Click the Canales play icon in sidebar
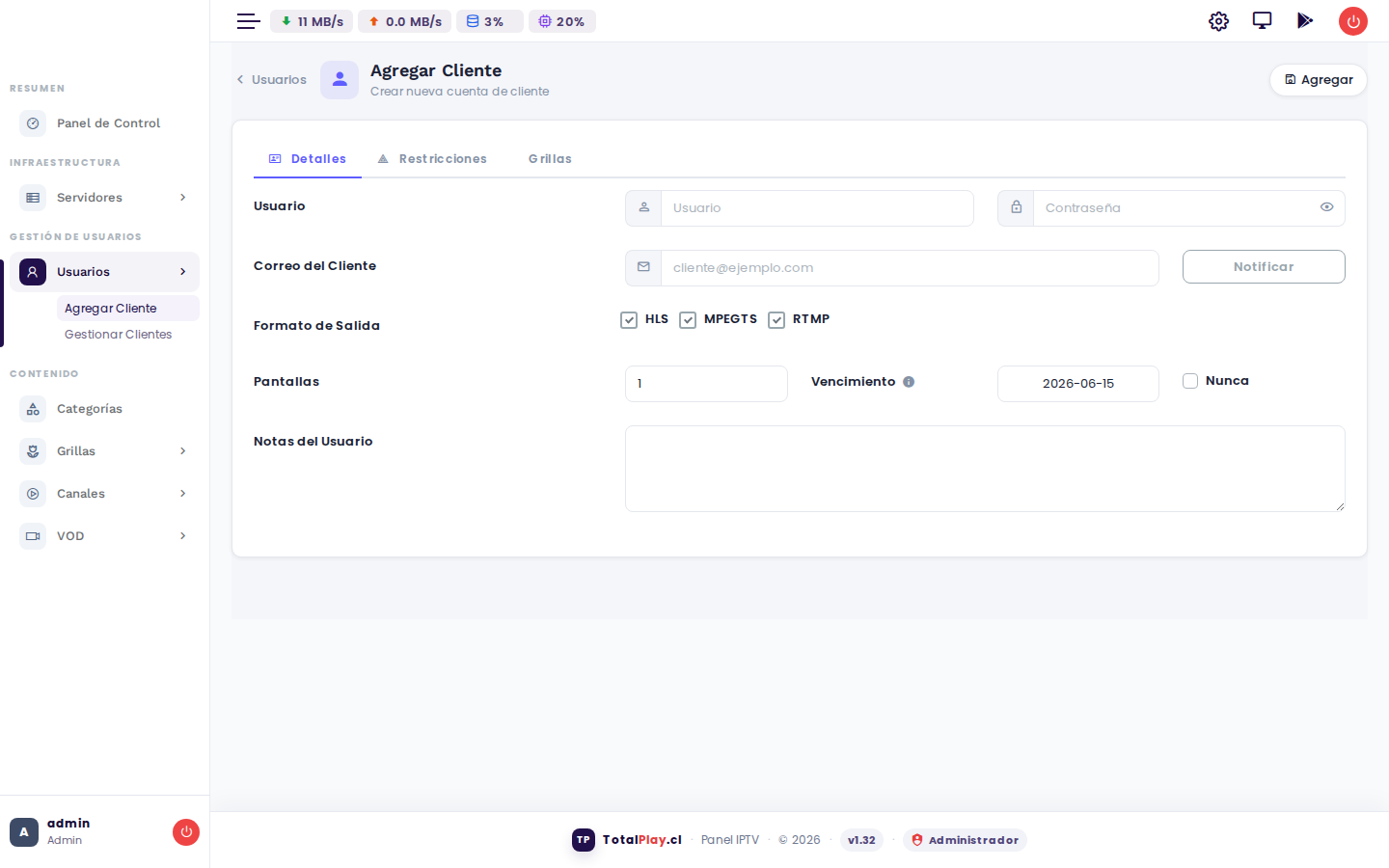The height and width of the screenshot is (868, 1389). [33, 494]
